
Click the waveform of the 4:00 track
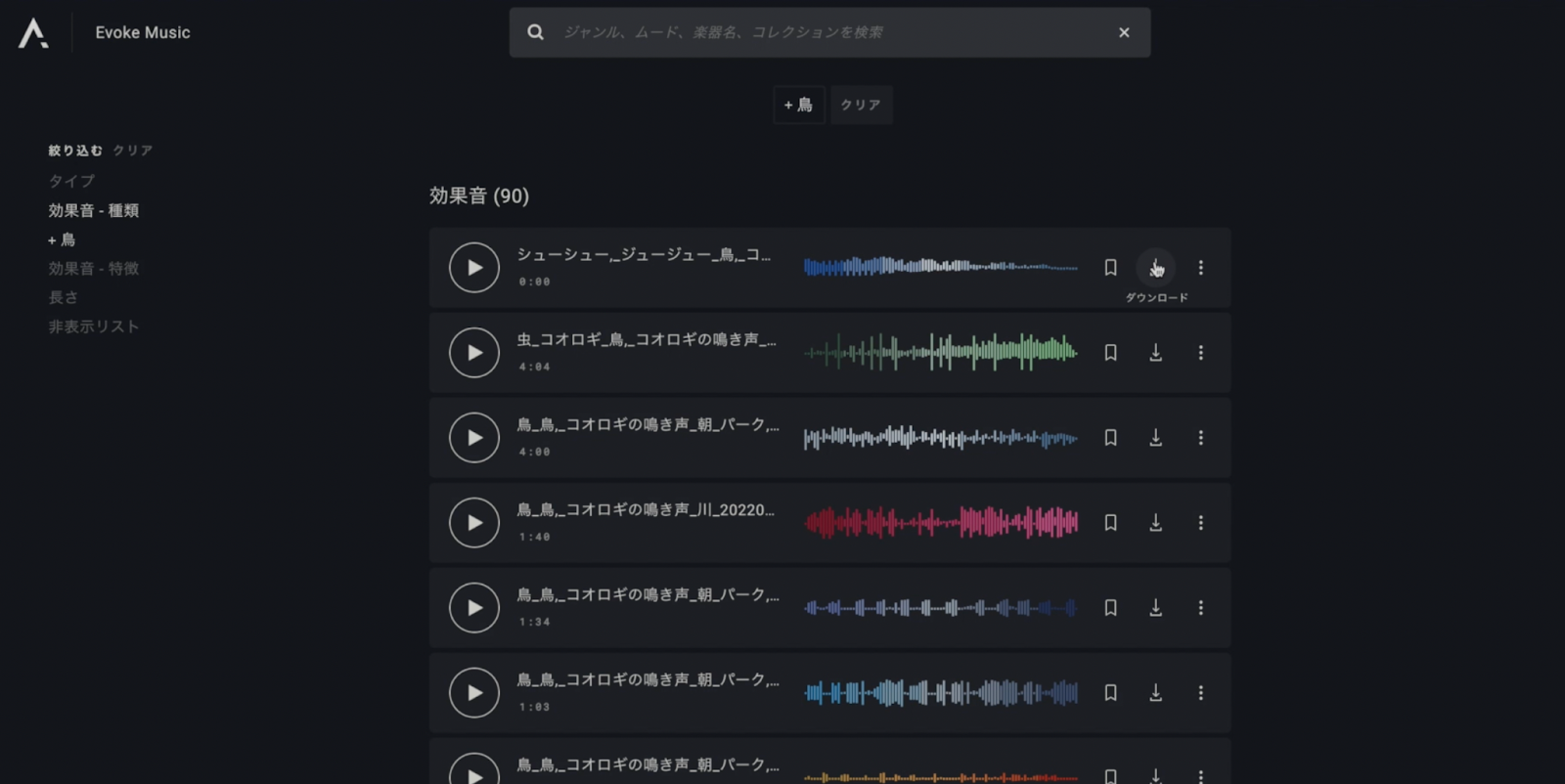tap(941, 438)
